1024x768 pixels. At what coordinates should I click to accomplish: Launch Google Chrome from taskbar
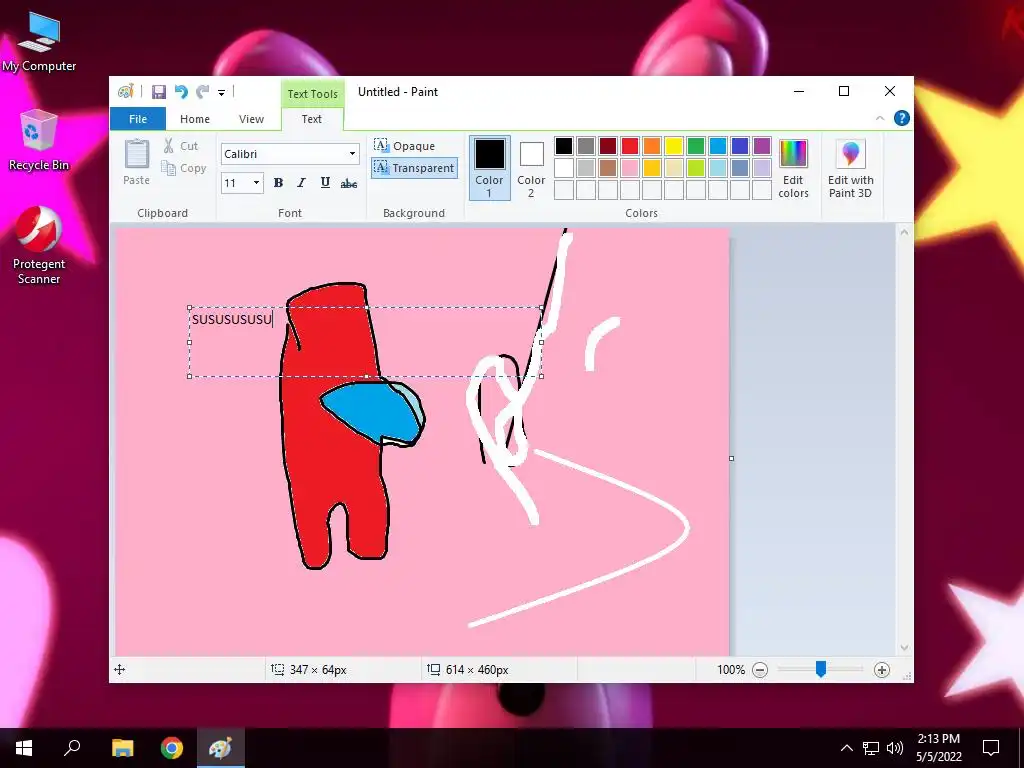172,748
